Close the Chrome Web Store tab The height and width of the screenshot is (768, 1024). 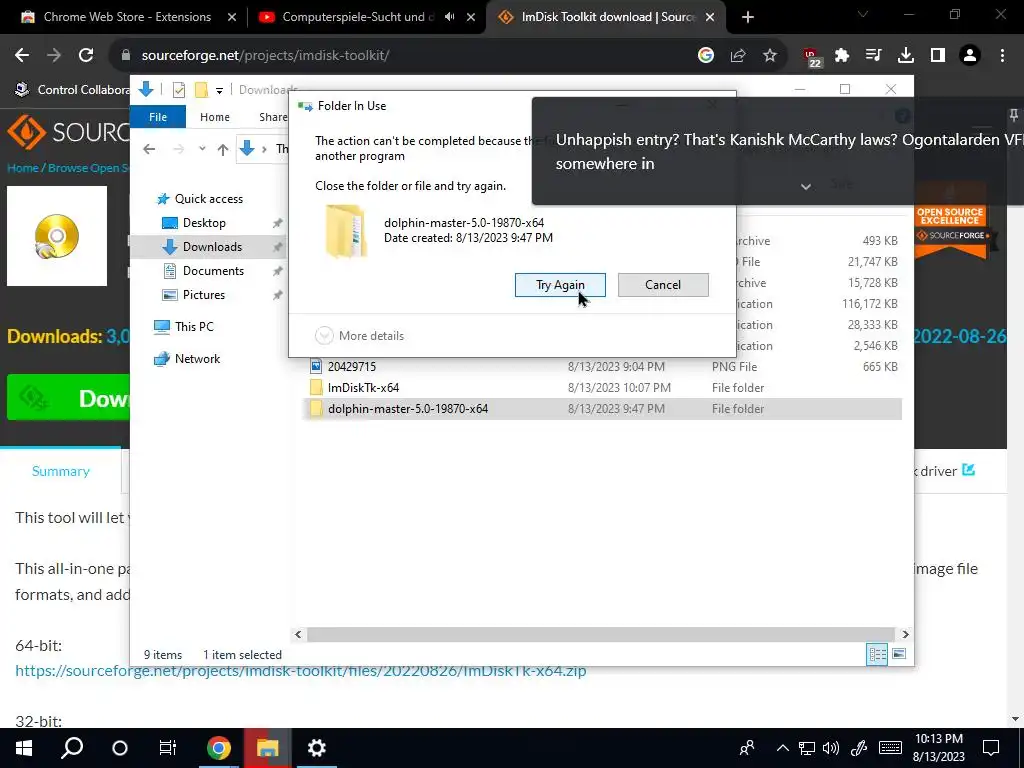pyautogui.click(x=232, y=18)
